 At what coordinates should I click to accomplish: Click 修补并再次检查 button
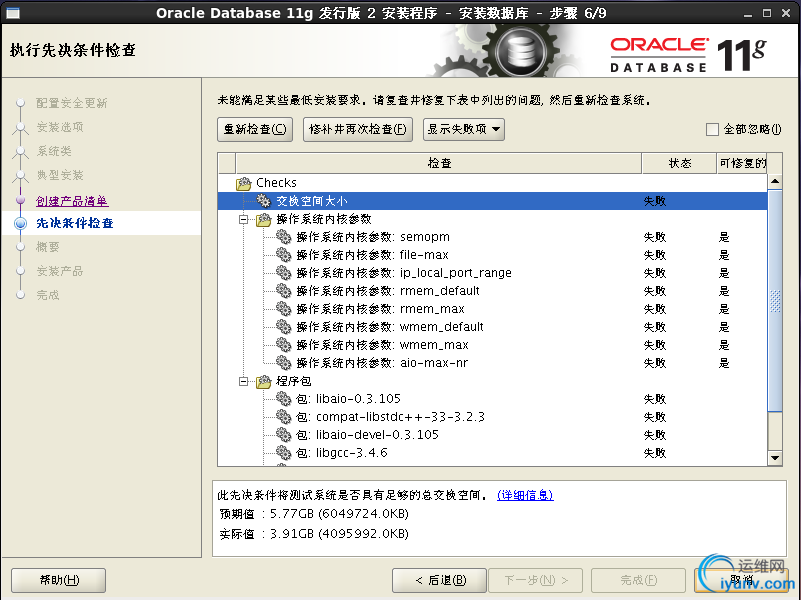pyautogui.click(x=358, y=129)
